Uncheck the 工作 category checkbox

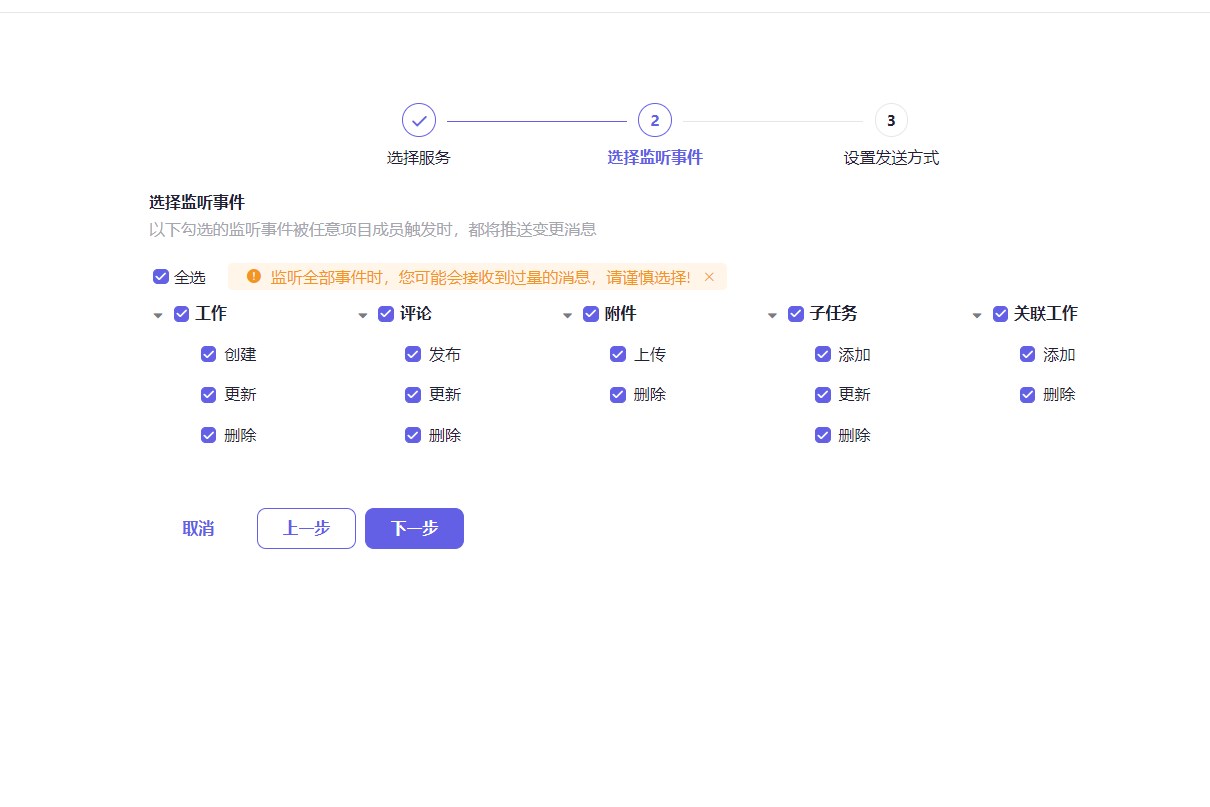point(181,313)
